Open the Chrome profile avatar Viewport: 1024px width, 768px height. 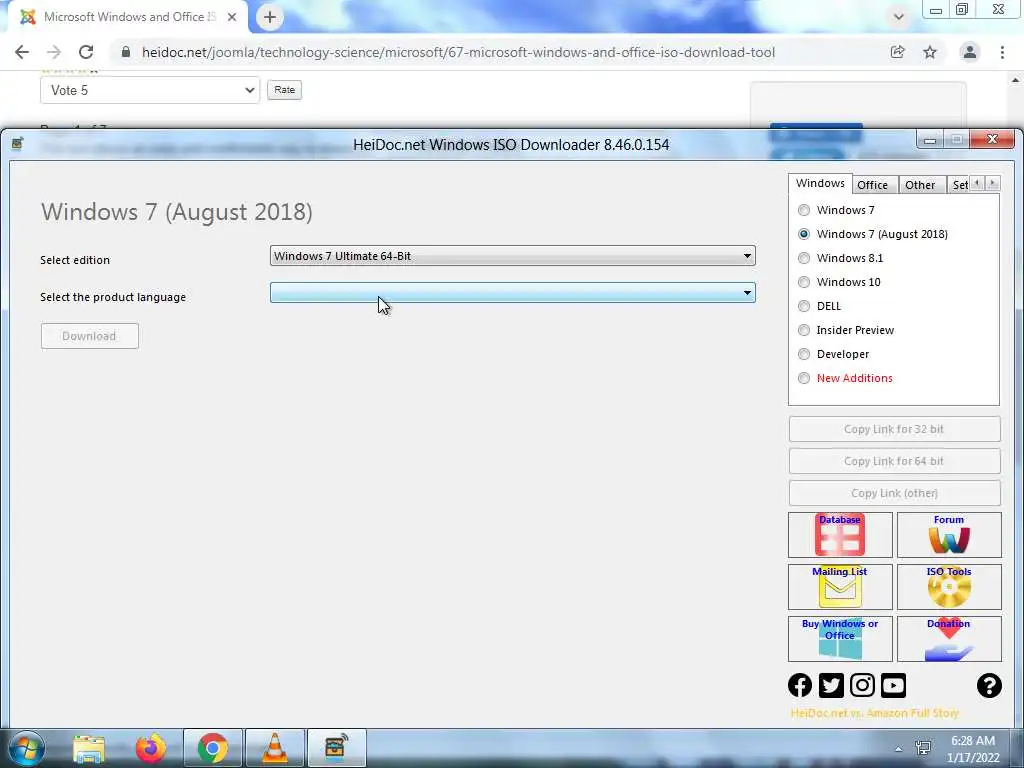pos(970,52)
